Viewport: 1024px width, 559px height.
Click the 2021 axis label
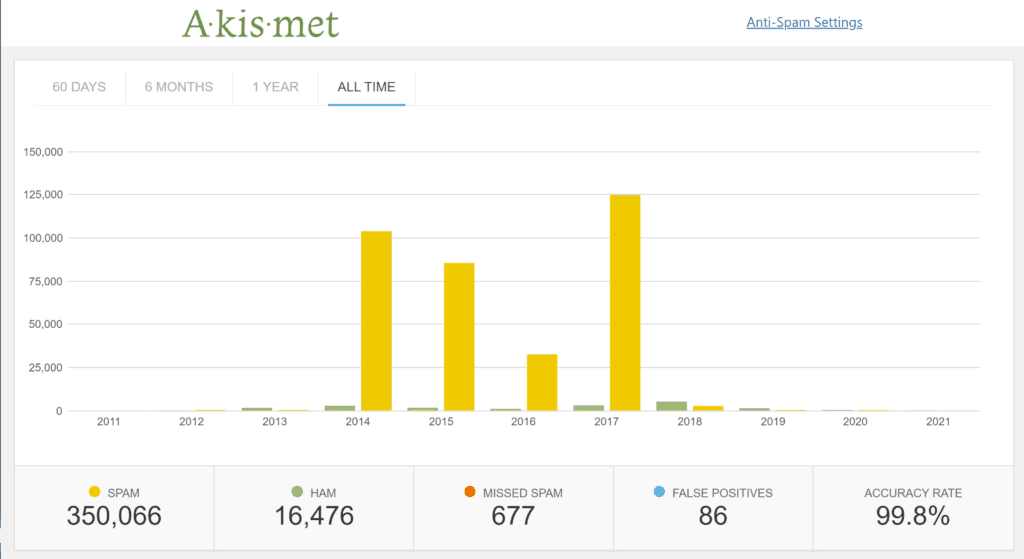click(x=938, y=422)
